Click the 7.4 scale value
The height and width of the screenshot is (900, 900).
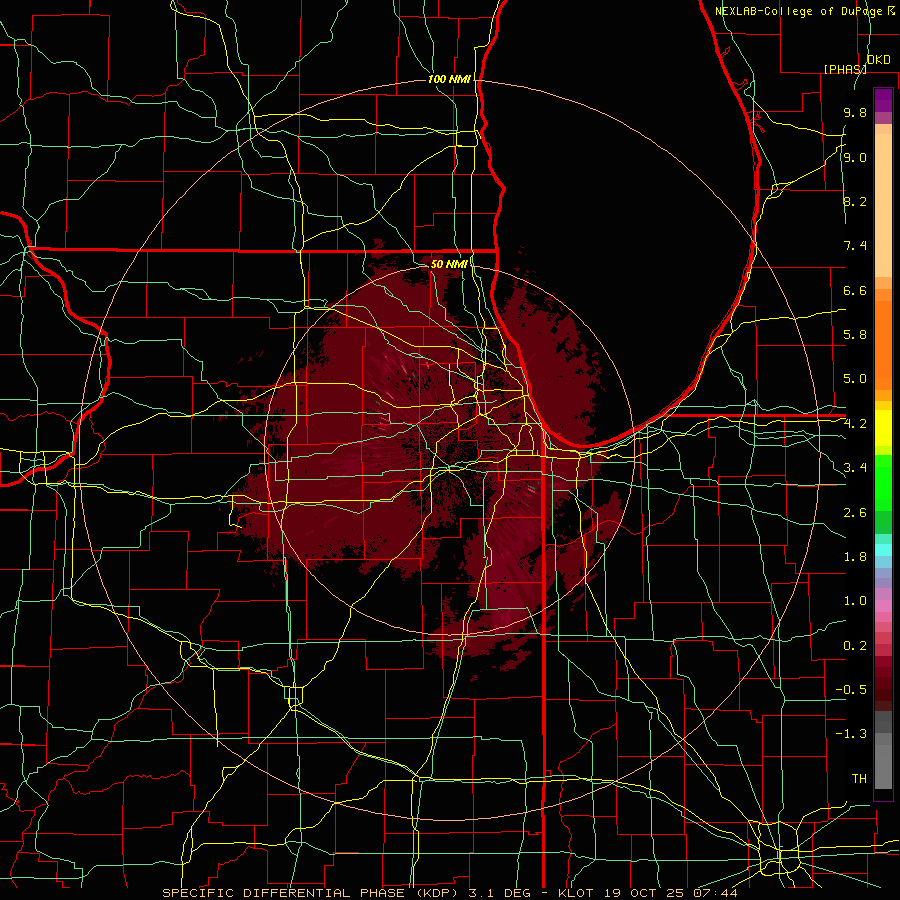point(855,246)
